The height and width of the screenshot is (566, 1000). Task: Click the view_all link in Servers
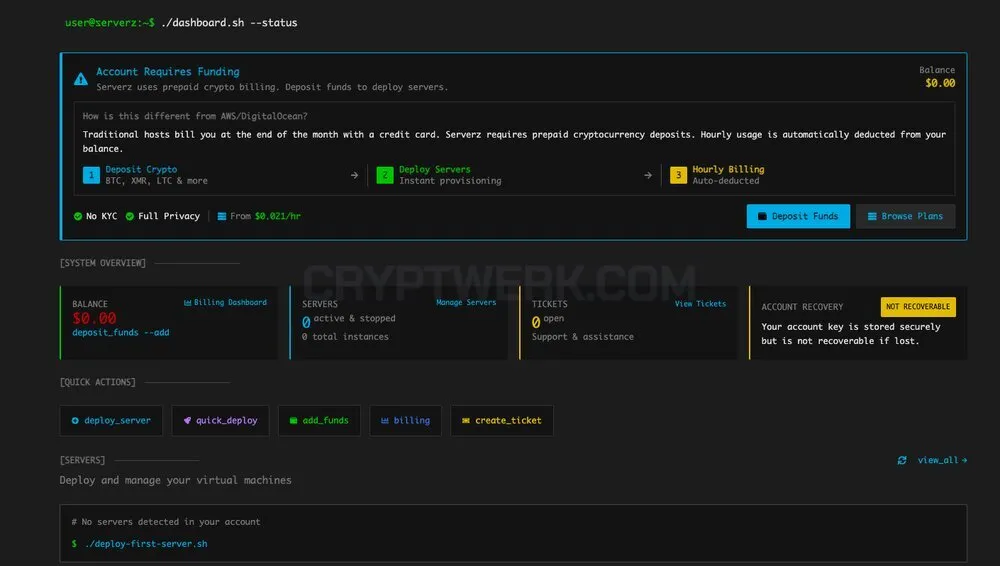tap(942, 460)
